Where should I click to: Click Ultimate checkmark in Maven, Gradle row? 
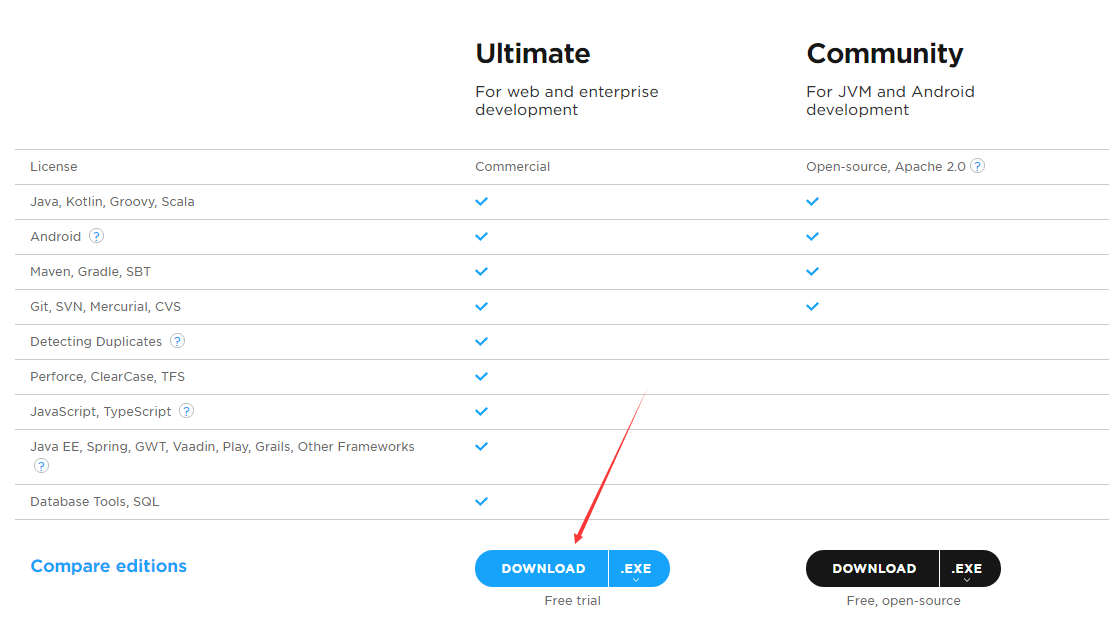tap(481, 271)
